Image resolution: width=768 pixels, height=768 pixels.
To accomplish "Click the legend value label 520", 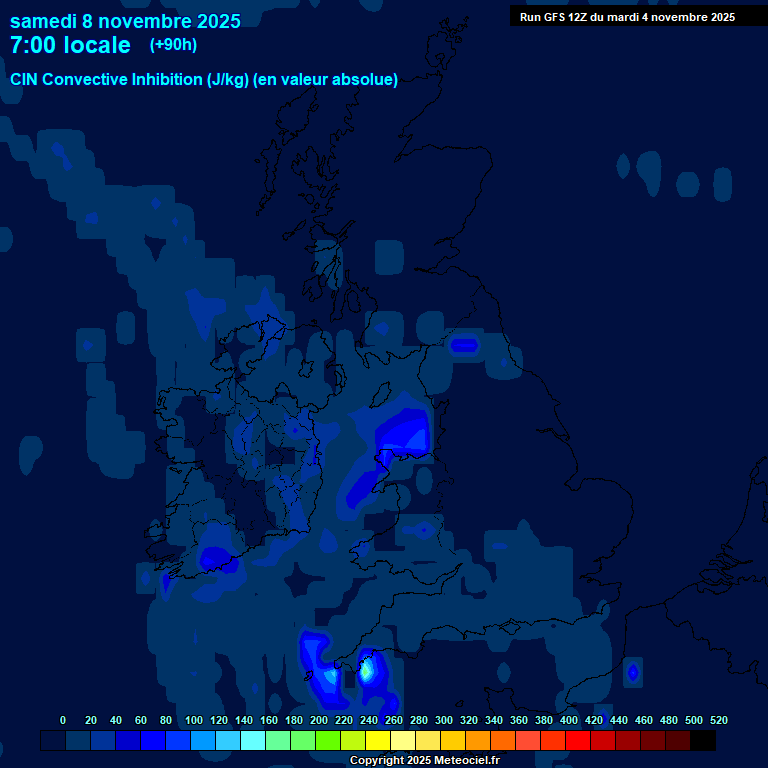I will 718,720.
